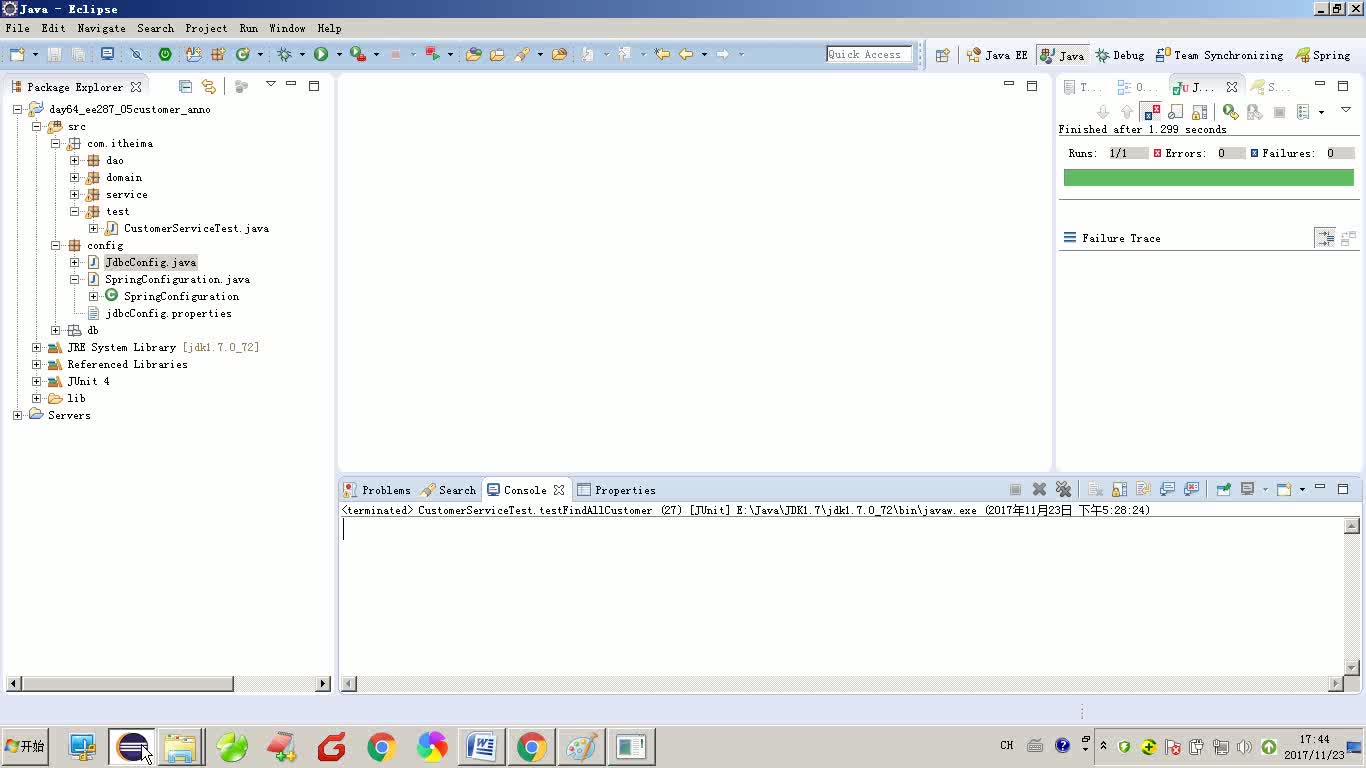Toggle Link with Editor in Package Explorer
The width and height of the screenshot is (1366, 768).
pyautogui.click(x=208, y=86)
